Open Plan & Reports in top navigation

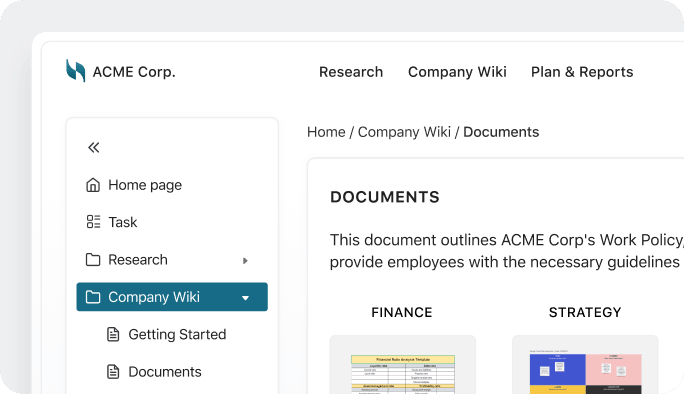[x=582, y=72]
